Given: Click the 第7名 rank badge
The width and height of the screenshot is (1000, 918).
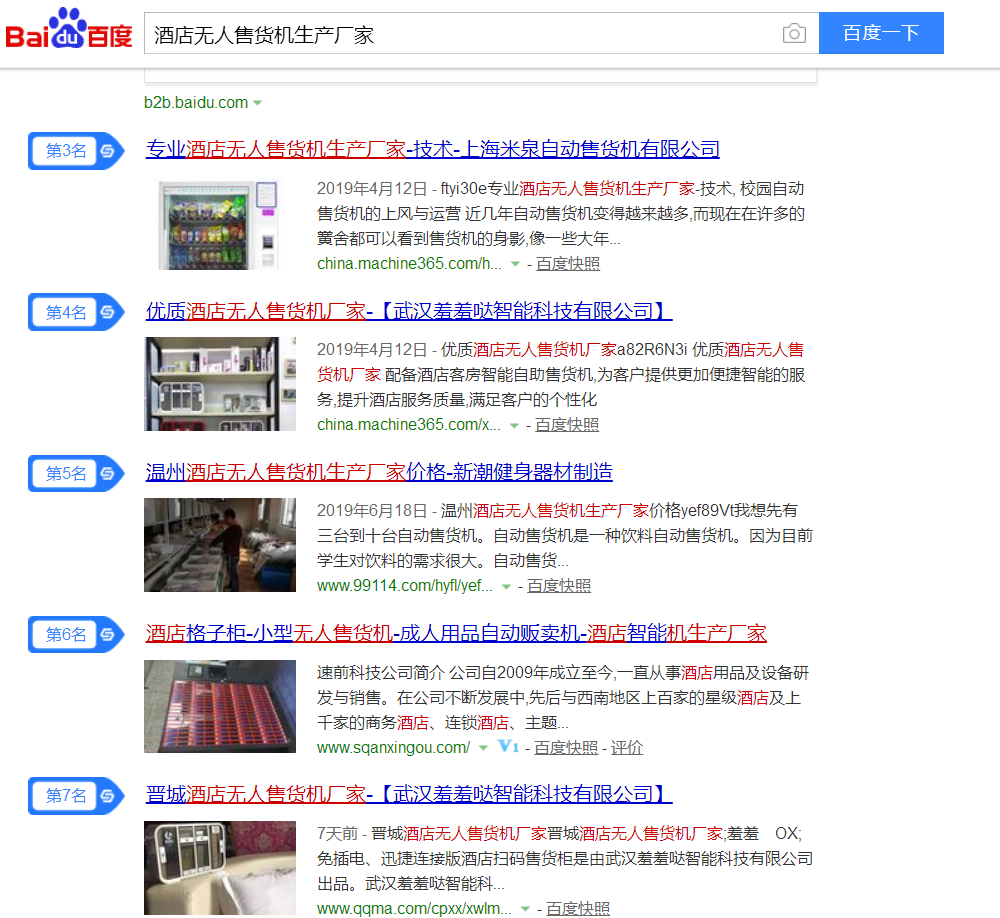Looking at the screenshot, I should pyautogui.click(x=76, y=796).
